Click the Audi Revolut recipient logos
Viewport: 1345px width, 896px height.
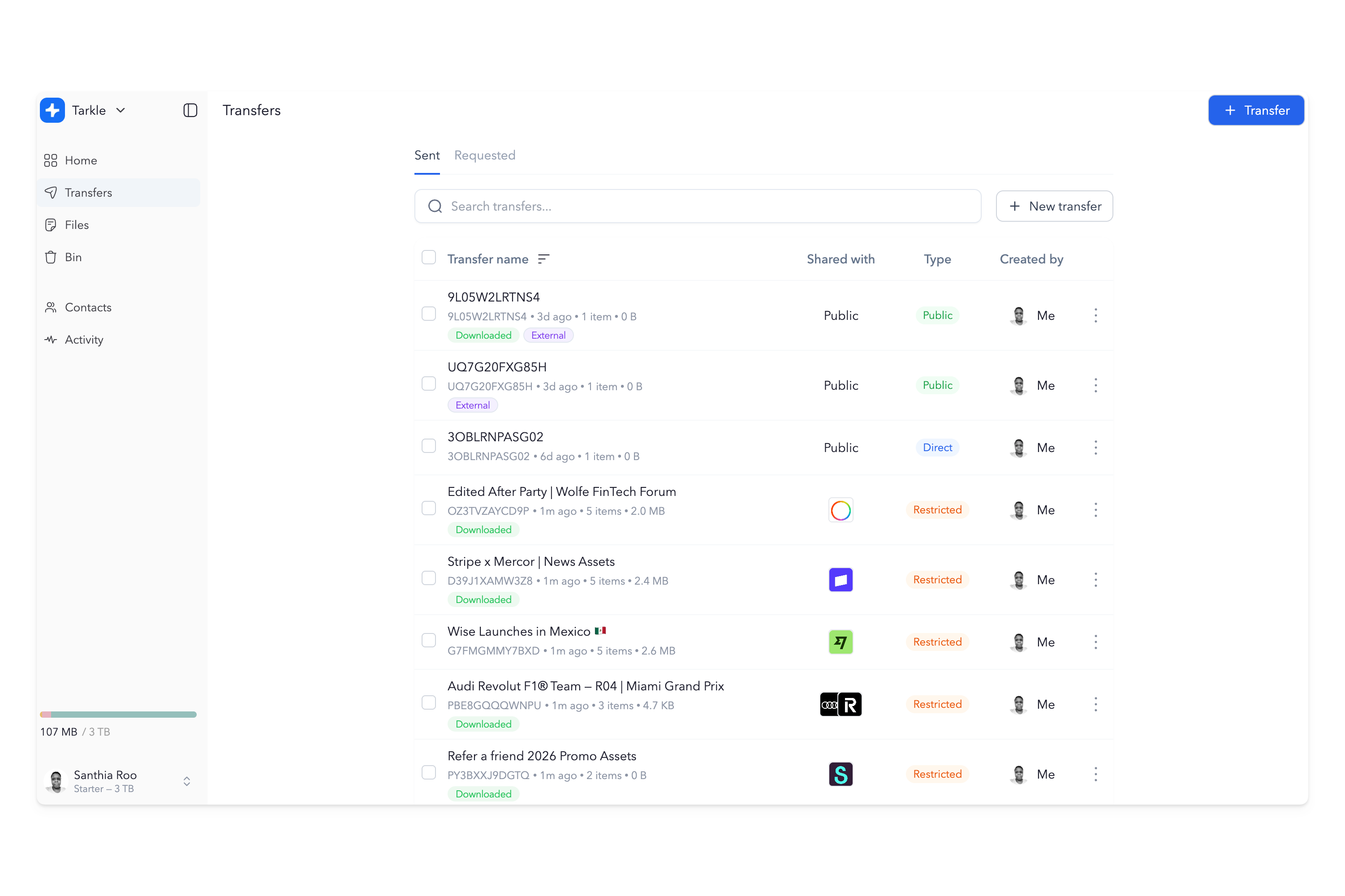click(841, 704)
